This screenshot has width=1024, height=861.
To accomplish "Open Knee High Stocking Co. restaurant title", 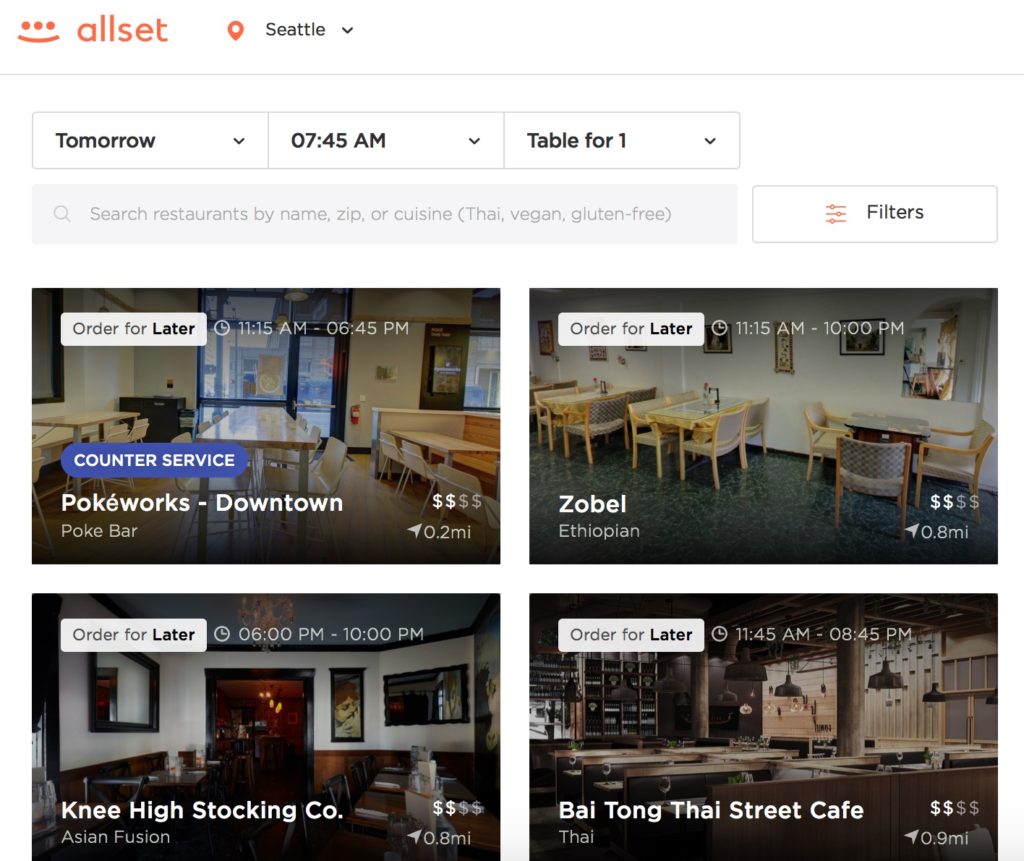I will coord(202,810).
